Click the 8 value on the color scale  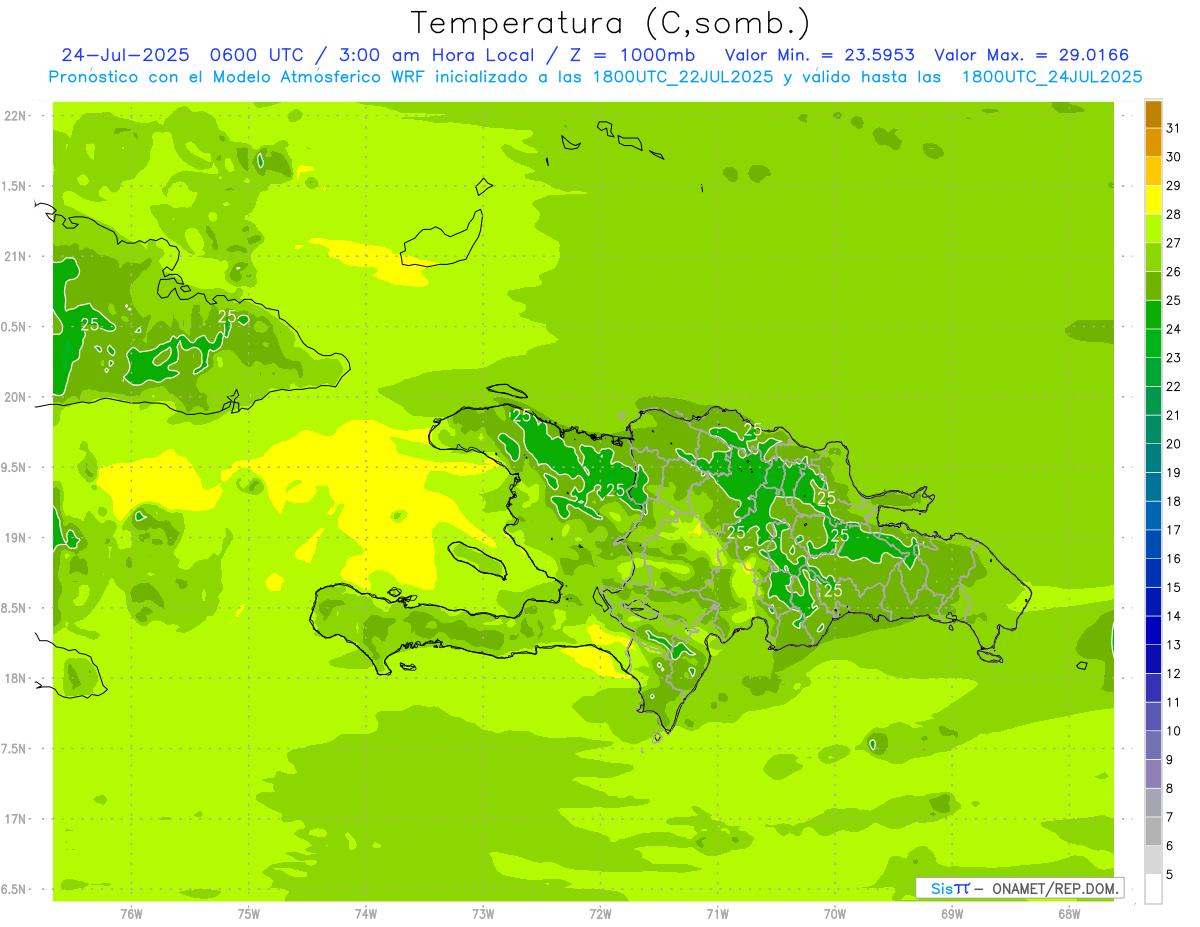(1170, 789)
